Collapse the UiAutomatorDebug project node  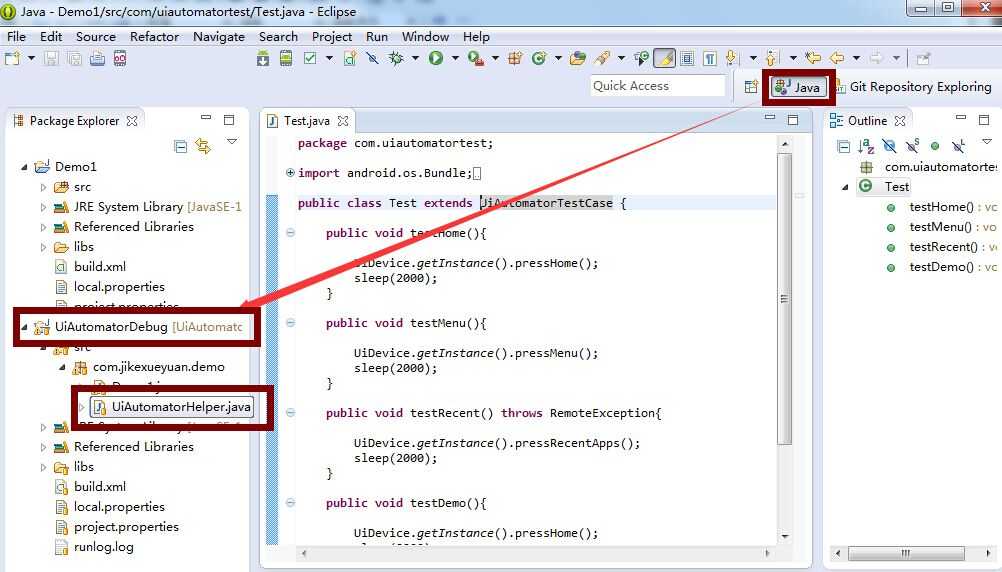(x=24, y=327)
